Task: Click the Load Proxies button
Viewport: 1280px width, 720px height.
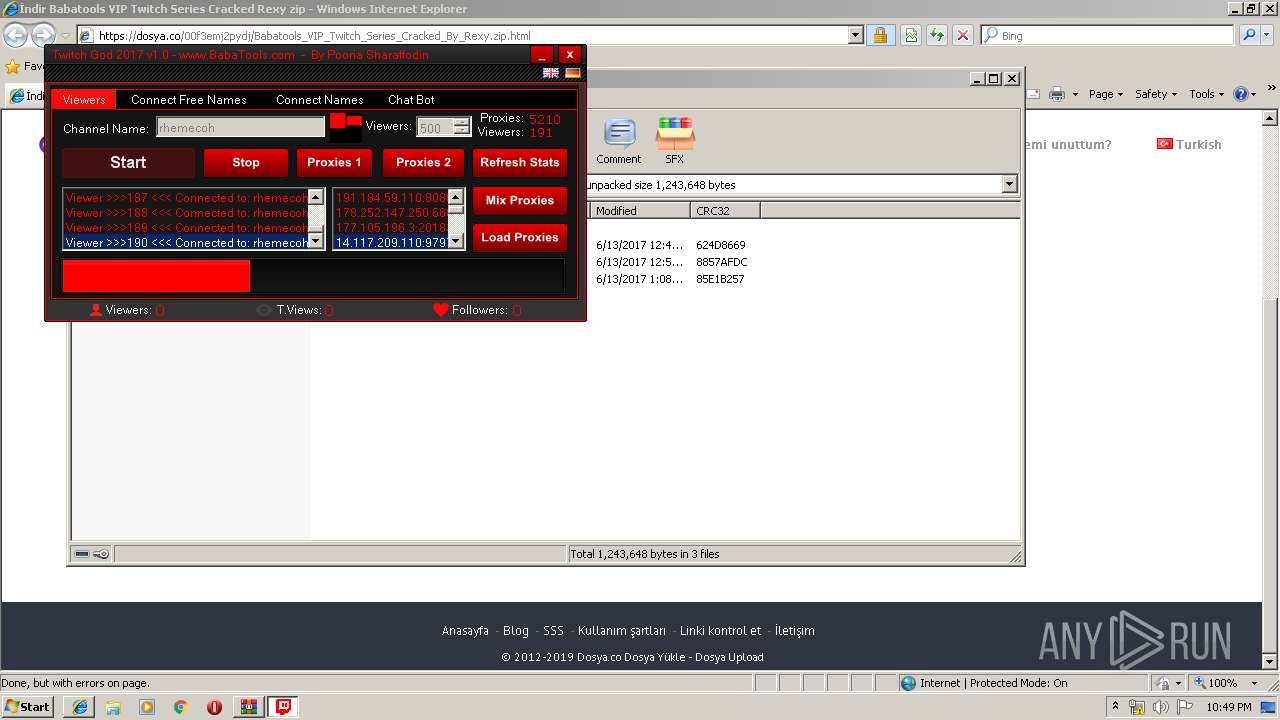Action: [x=519, y=238]
